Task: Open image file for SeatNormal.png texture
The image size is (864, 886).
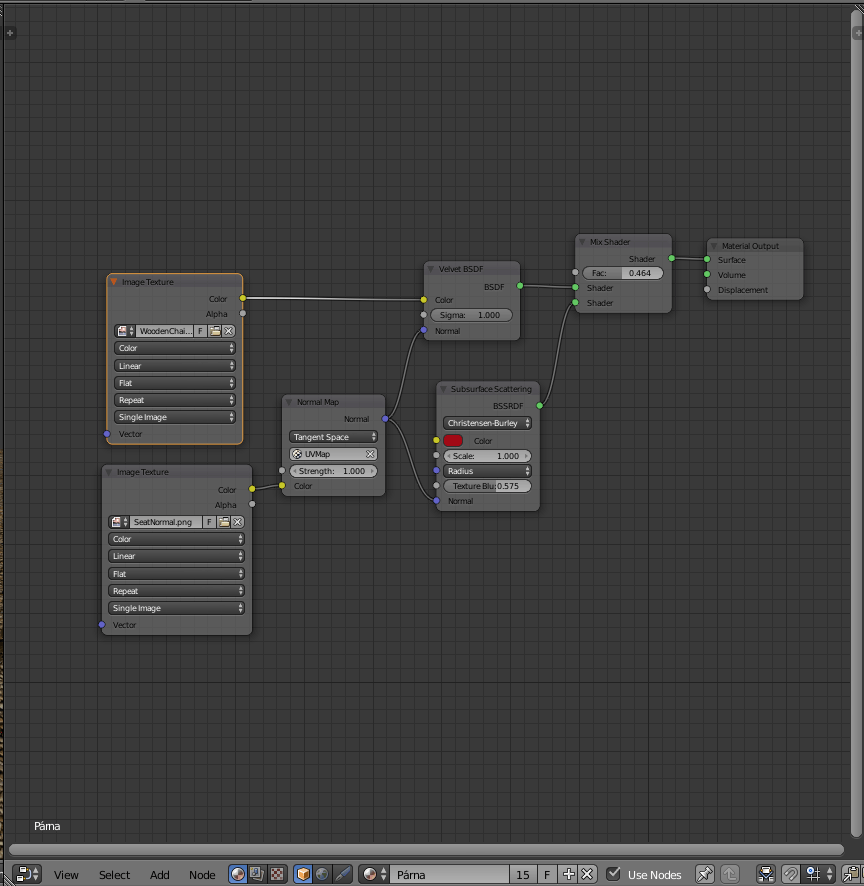Action: tap(224, 522)
